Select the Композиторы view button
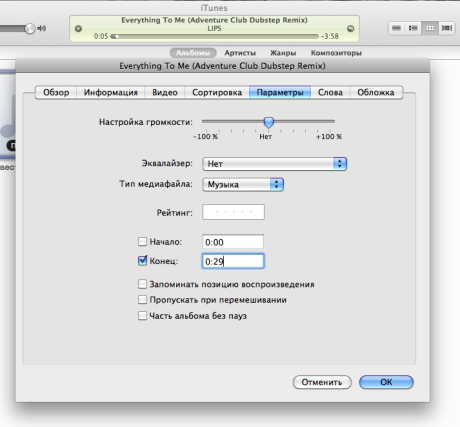Image resolution: width=460 pixels, height=427 pixels. point(336,53)
